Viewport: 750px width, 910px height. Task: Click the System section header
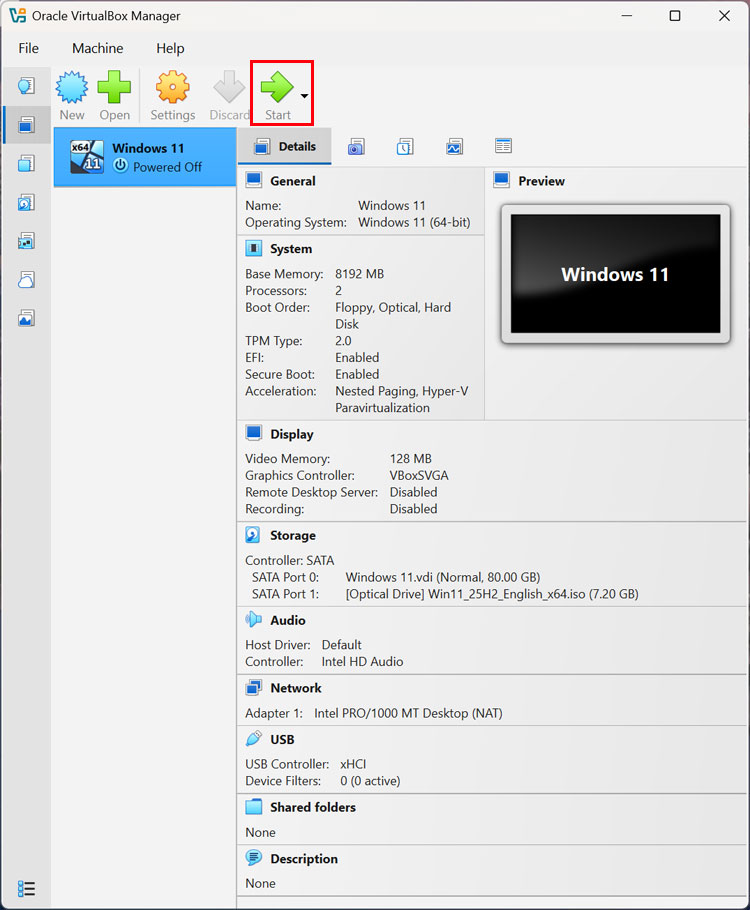[291, 249]
